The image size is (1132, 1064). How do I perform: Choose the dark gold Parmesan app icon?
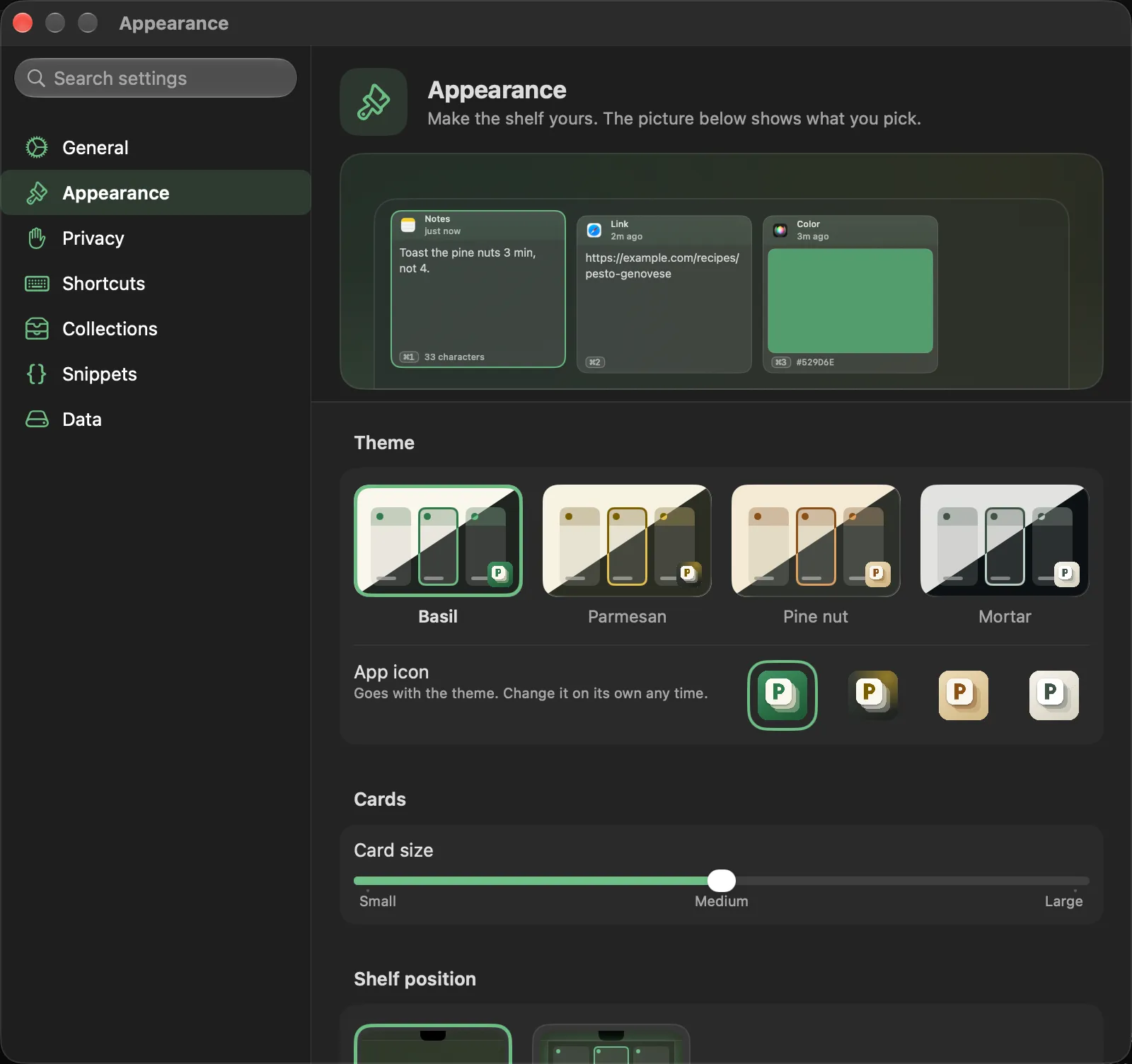click(873, 695)
